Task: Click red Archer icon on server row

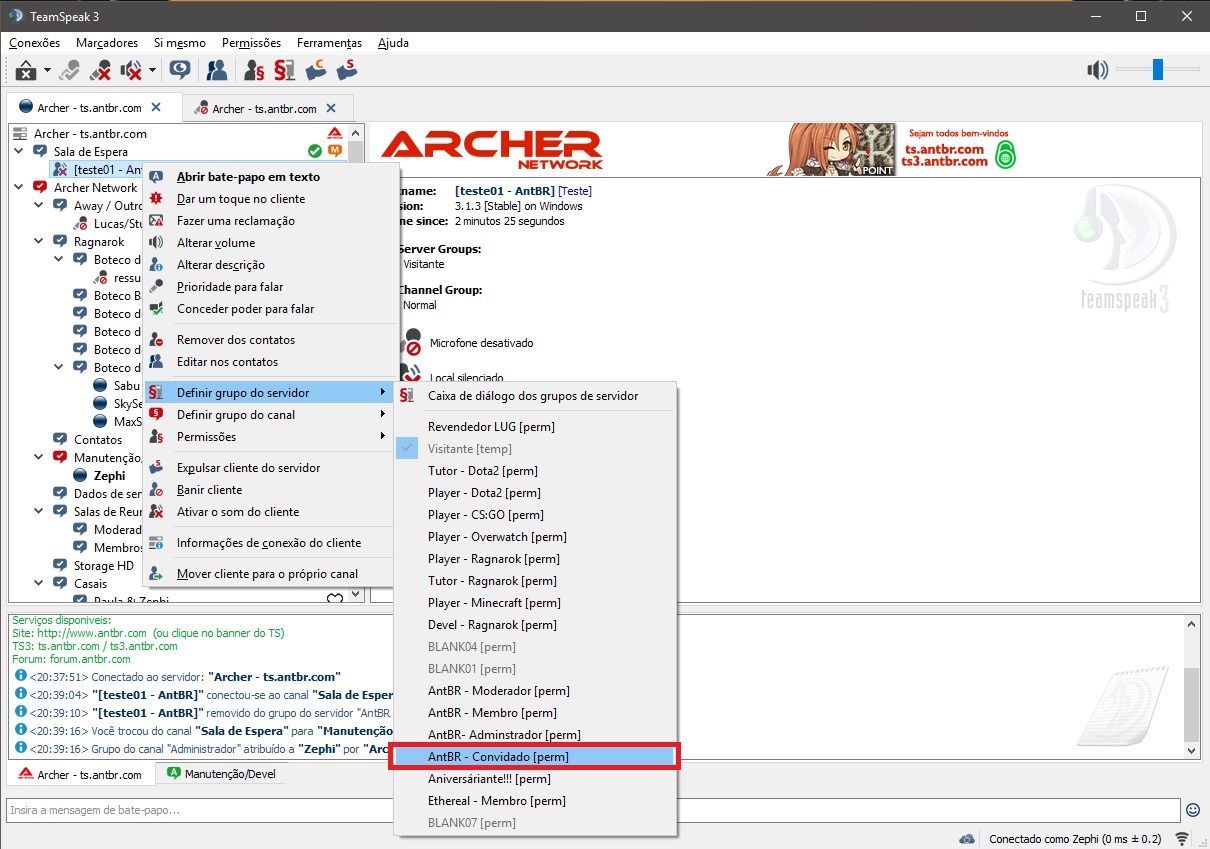Action: (x=335, y=133)
